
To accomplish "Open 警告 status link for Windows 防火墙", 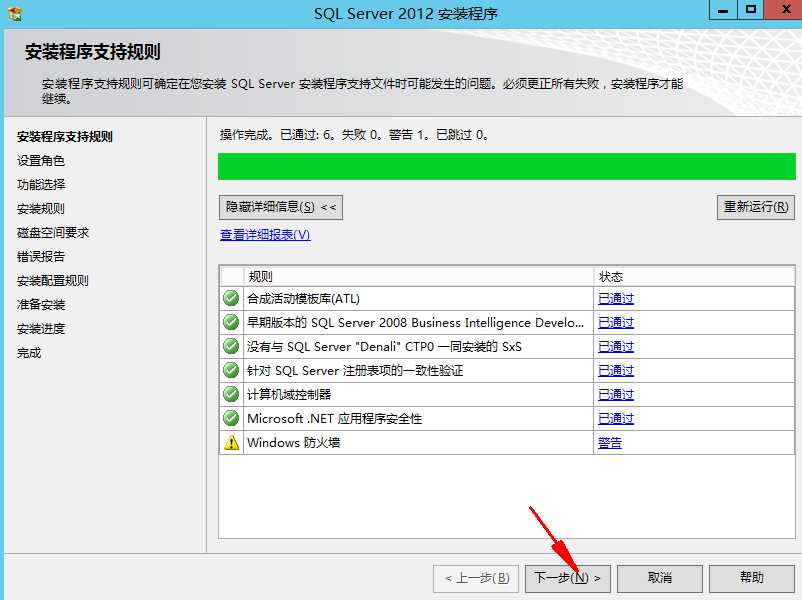I will tap(610, 442).
